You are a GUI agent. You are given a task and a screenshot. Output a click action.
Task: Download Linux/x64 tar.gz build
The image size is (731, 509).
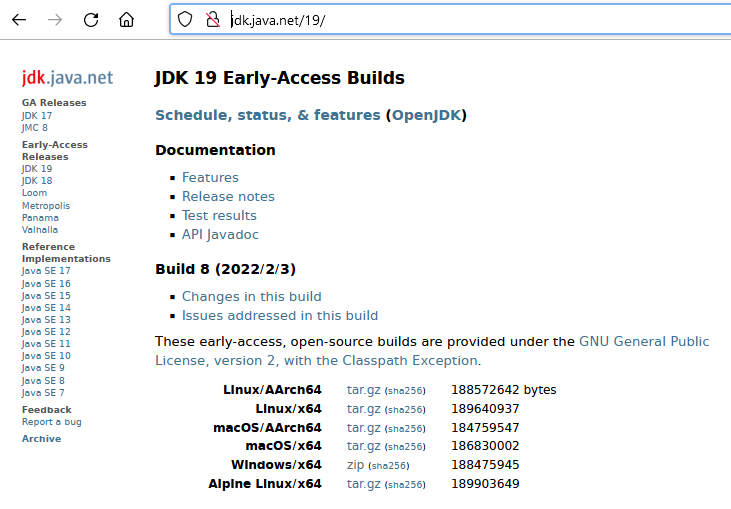pos(364,409)
